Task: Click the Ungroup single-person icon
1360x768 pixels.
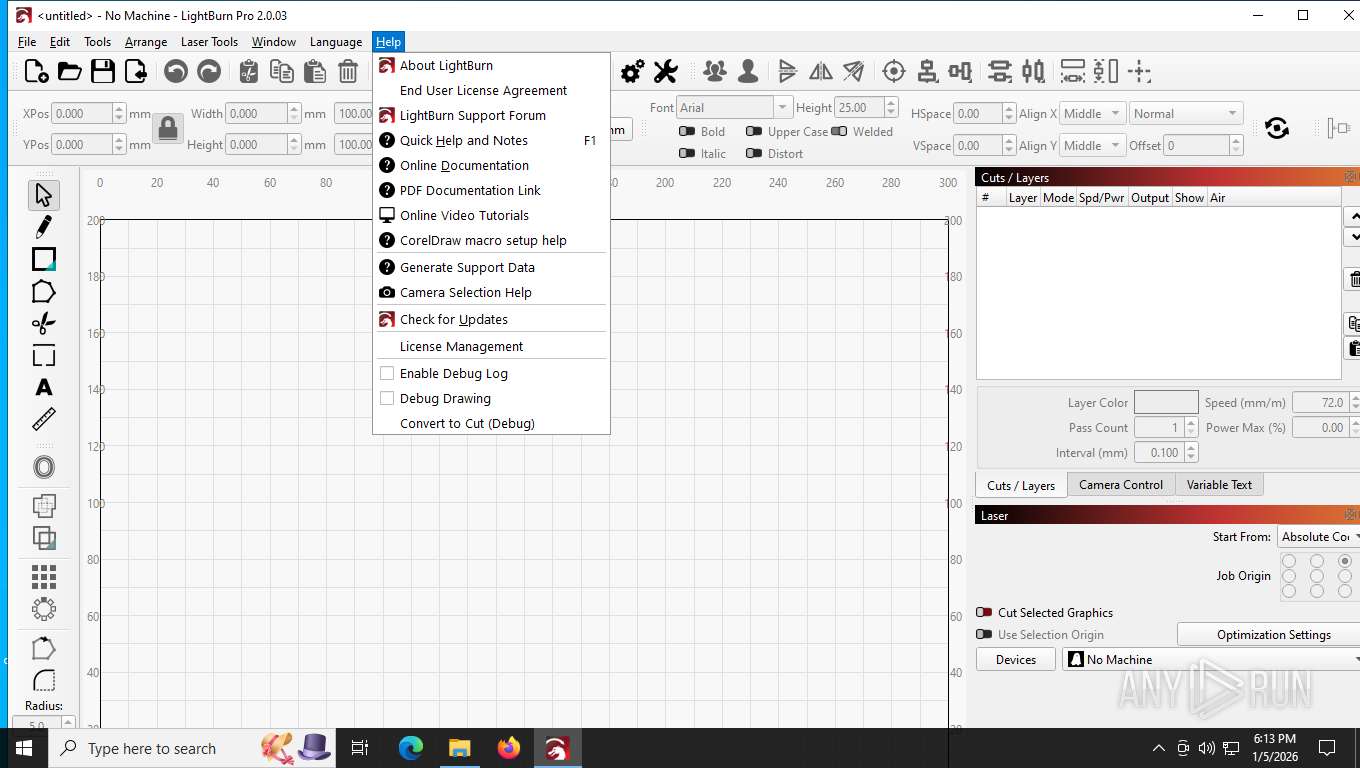Action: tap(747, 71)
